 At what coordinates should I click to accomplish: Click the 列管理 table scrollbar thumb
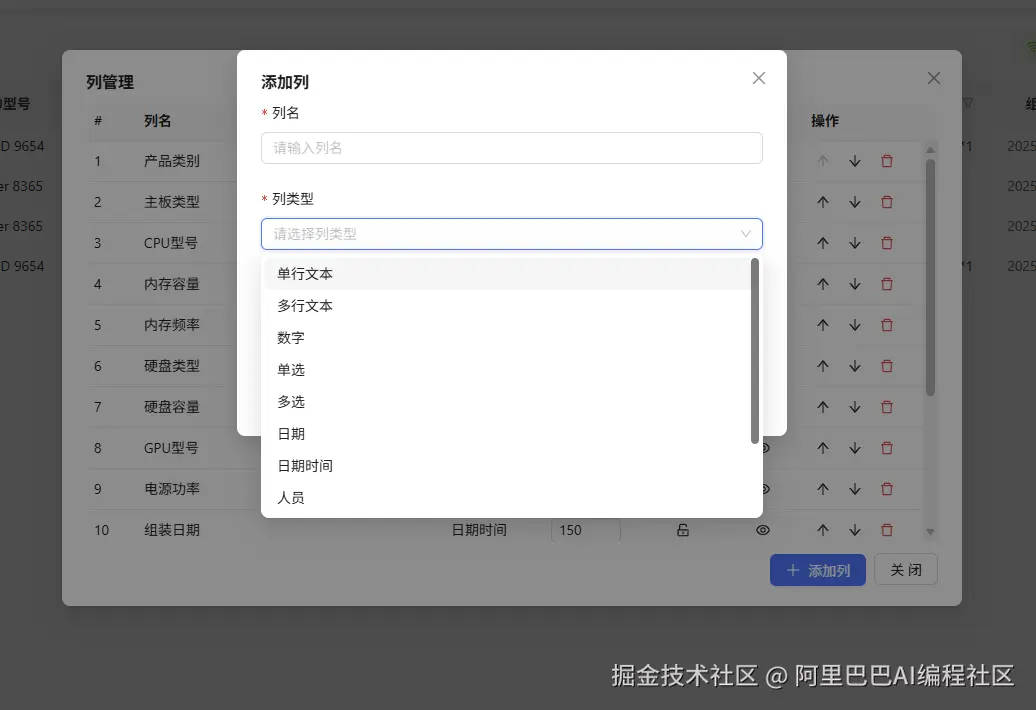pos(930,277)
